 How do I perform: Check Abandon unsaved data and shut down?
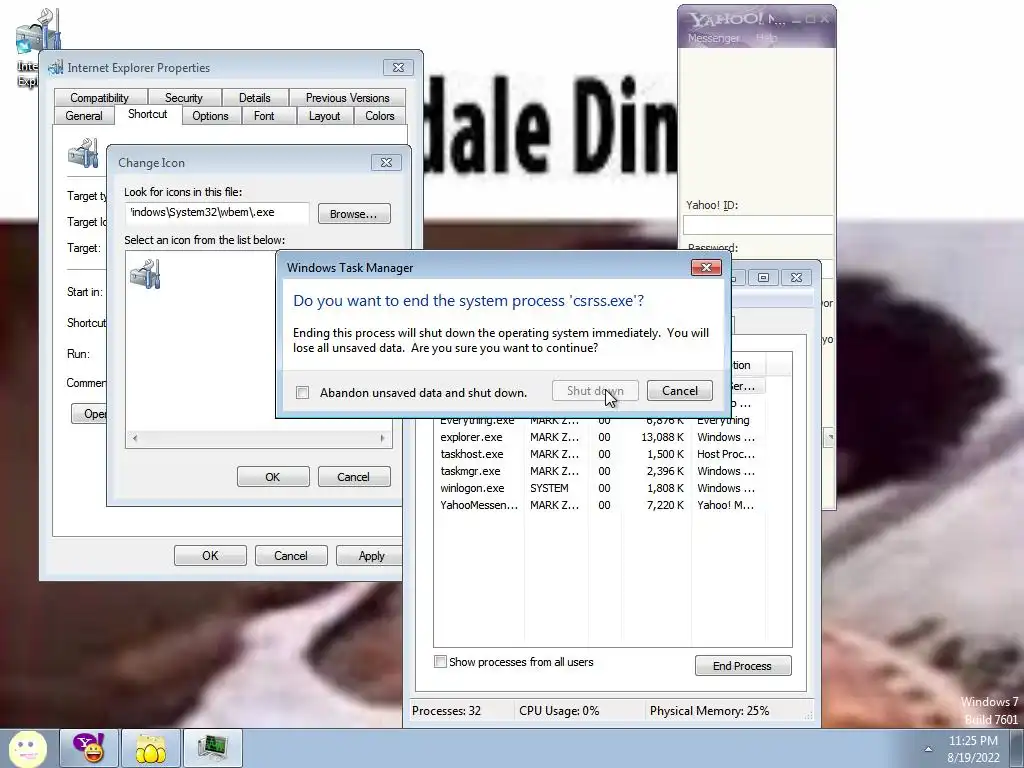[x=302, y=392]
